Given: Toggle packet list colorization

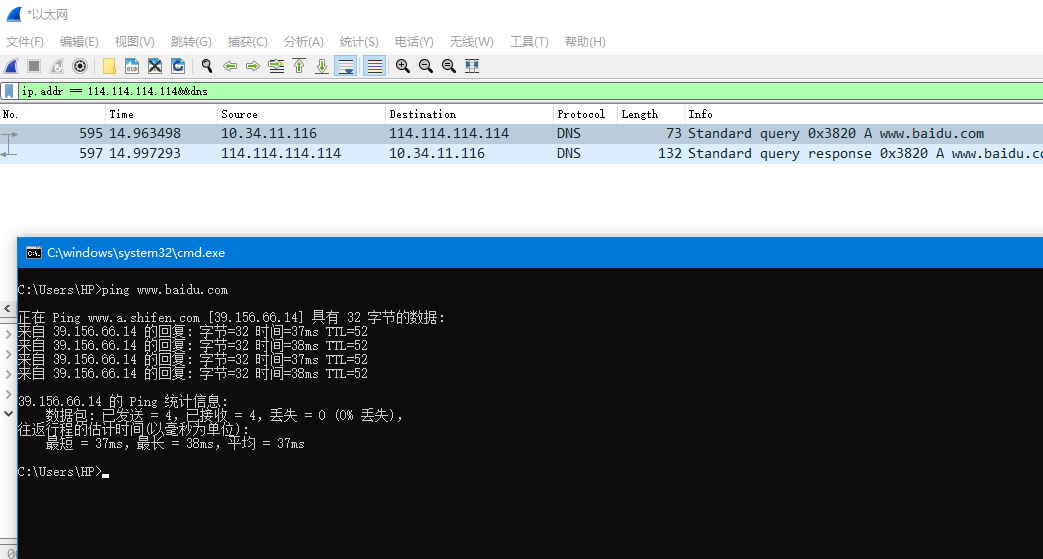Looking at the screenshot, I should pos(374,66).
